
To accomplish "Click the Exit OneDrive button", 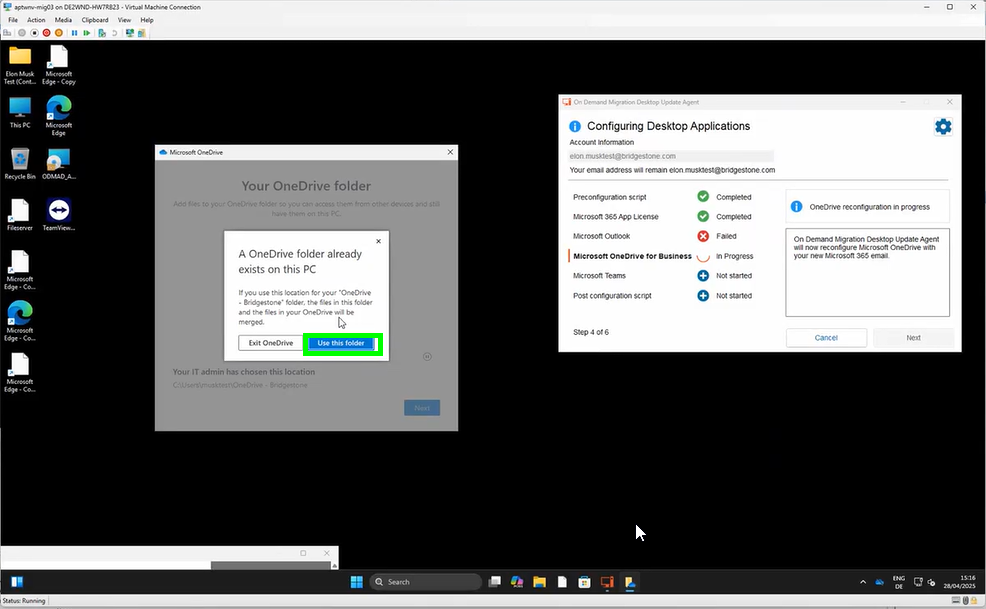I will [270, 343].
